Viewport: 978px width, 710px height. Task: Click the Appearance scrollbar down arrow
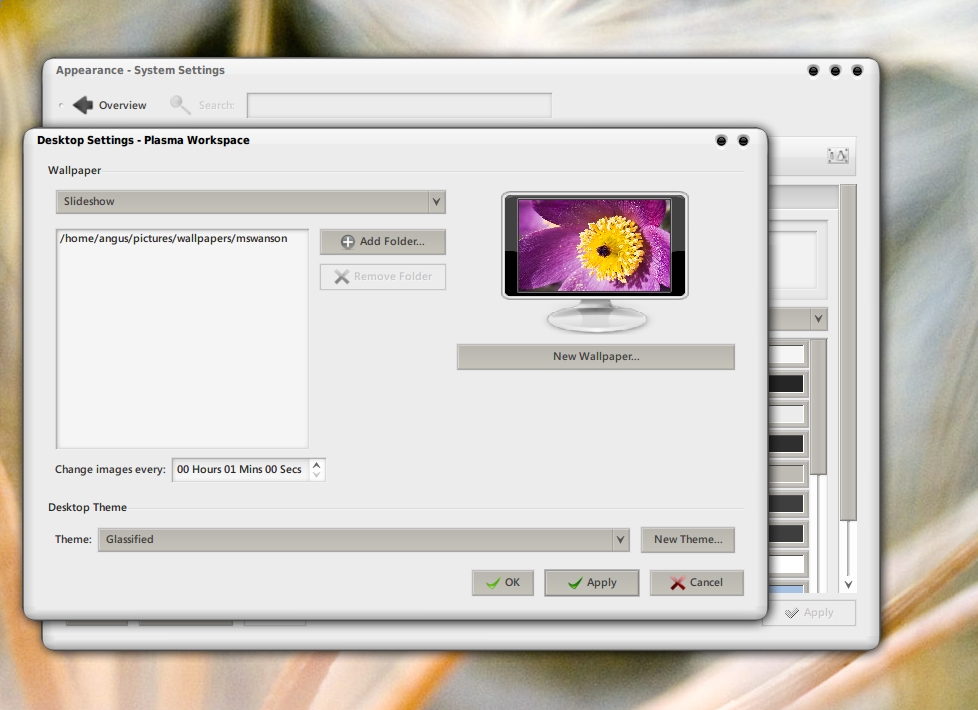(x=848, y=585)
